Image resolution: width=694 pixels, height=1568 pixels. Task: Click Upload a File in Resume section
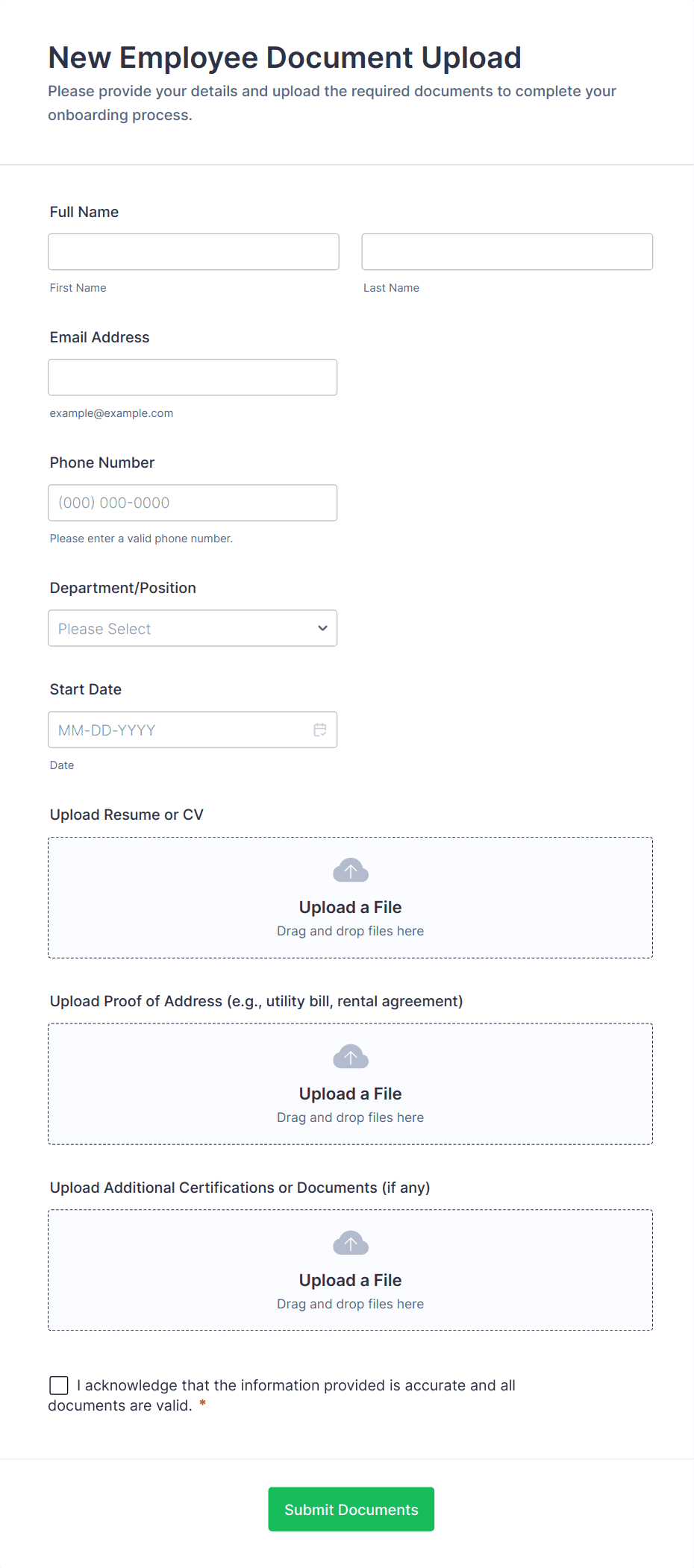(350, 906)
